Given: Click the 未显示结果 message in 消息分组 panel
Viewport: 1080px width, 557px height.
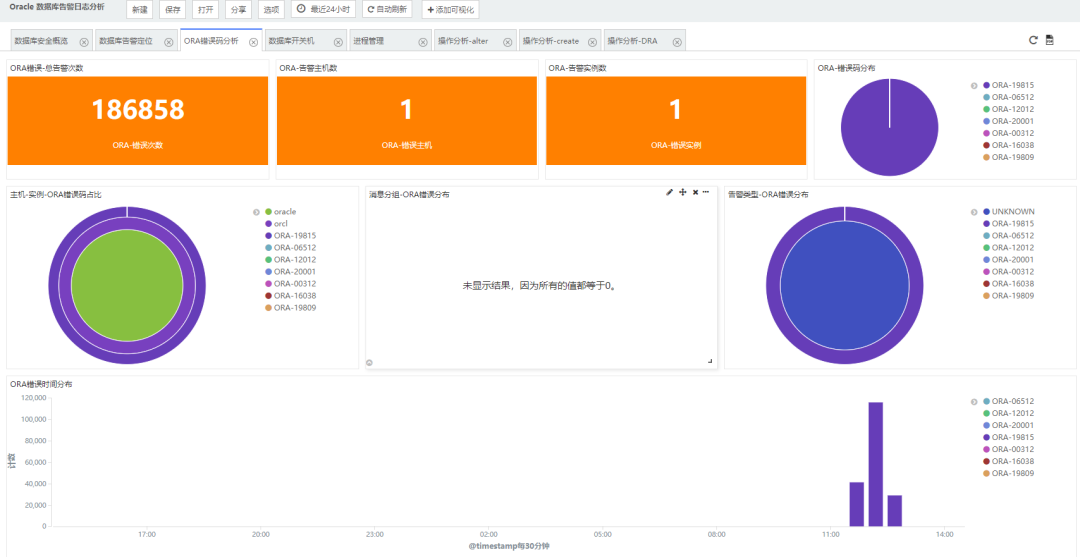Looking at the screenshot, I should tap(541, 286).
